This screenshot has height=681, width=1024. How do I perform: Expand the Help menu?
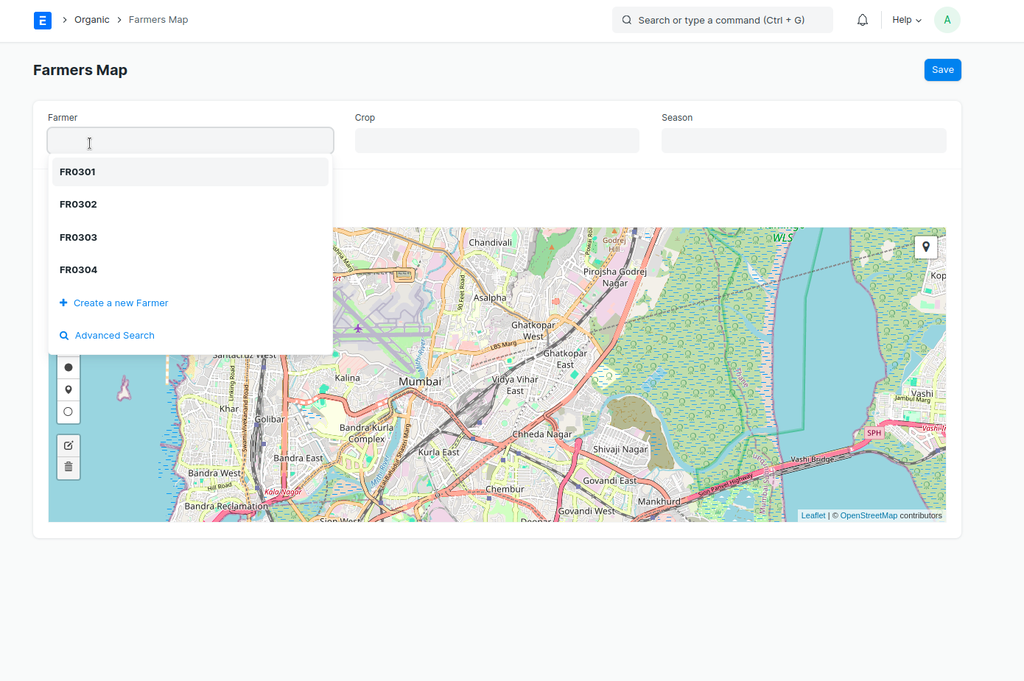pos(906,20)
